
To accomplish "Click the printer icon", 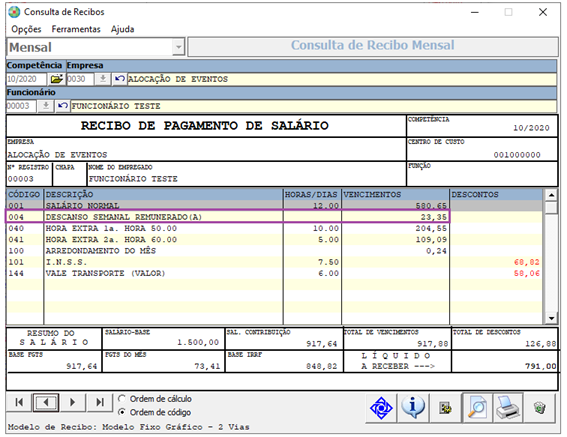I will click(x=508, y=408).
